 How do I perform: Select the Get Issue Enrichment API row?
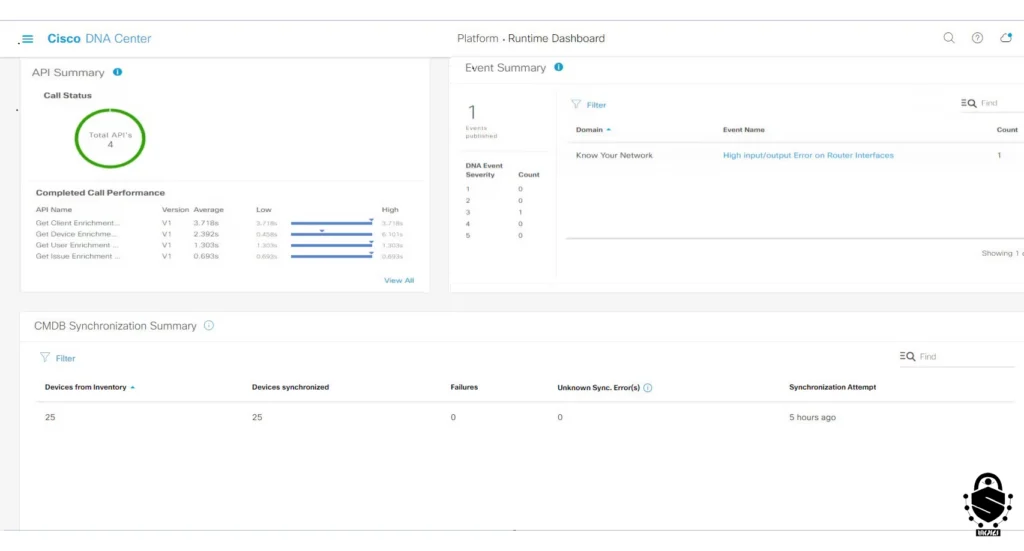[x=219, y=256]
